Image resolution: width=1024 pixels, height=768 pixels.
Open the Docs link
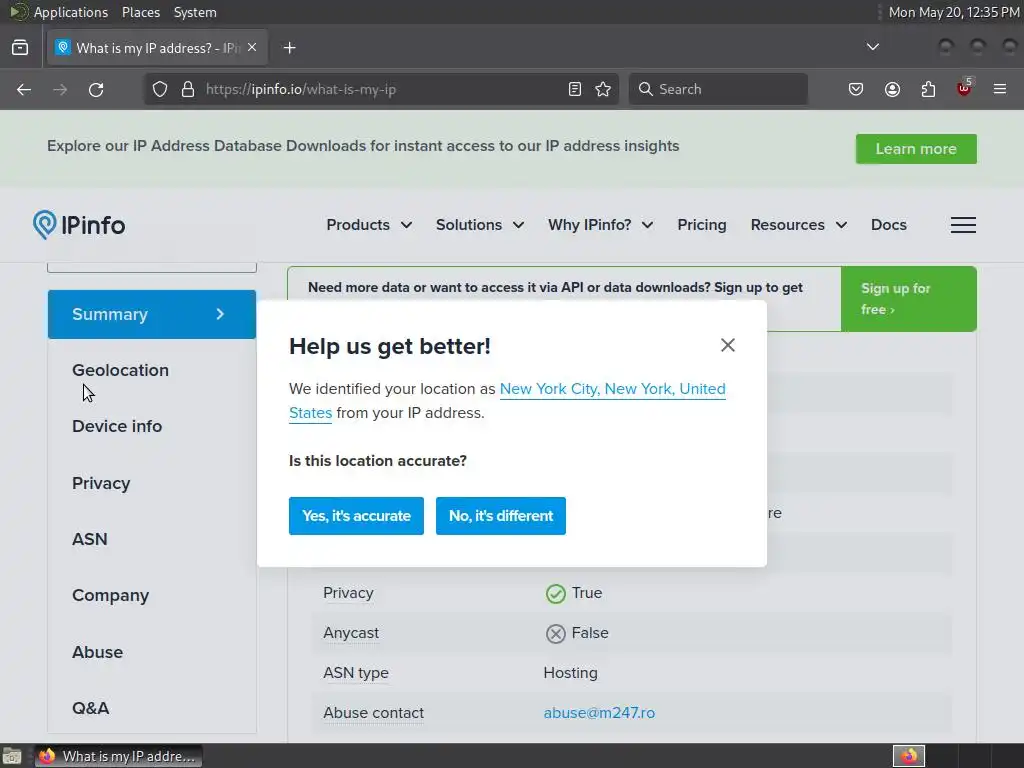(888, 225)
